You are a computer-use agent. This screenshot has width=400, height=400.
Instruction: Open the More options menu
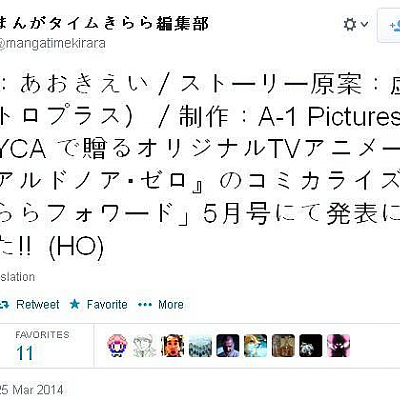point(161,304)
